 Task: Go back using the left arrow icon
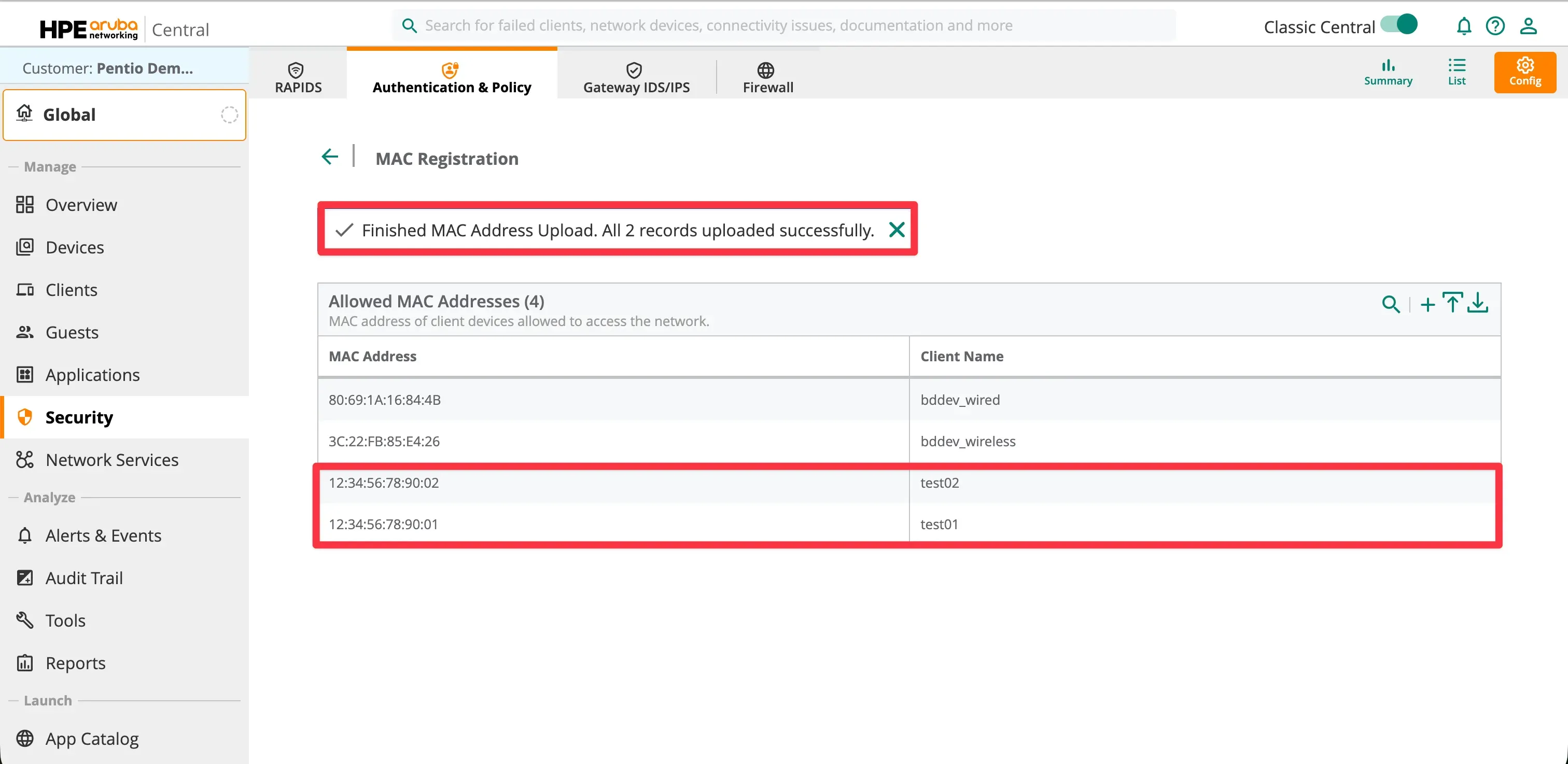click(330, 157)
